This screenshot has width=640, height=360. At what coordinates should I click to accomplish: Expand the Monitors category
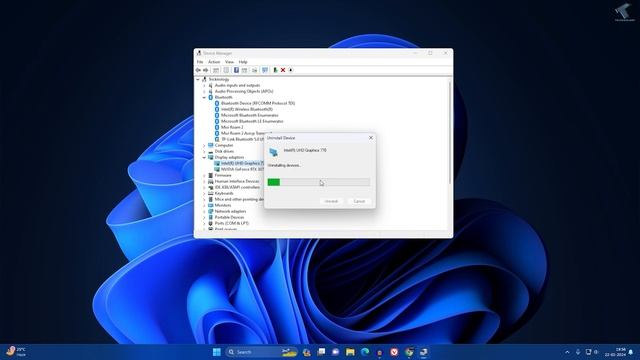pos(204,205)
